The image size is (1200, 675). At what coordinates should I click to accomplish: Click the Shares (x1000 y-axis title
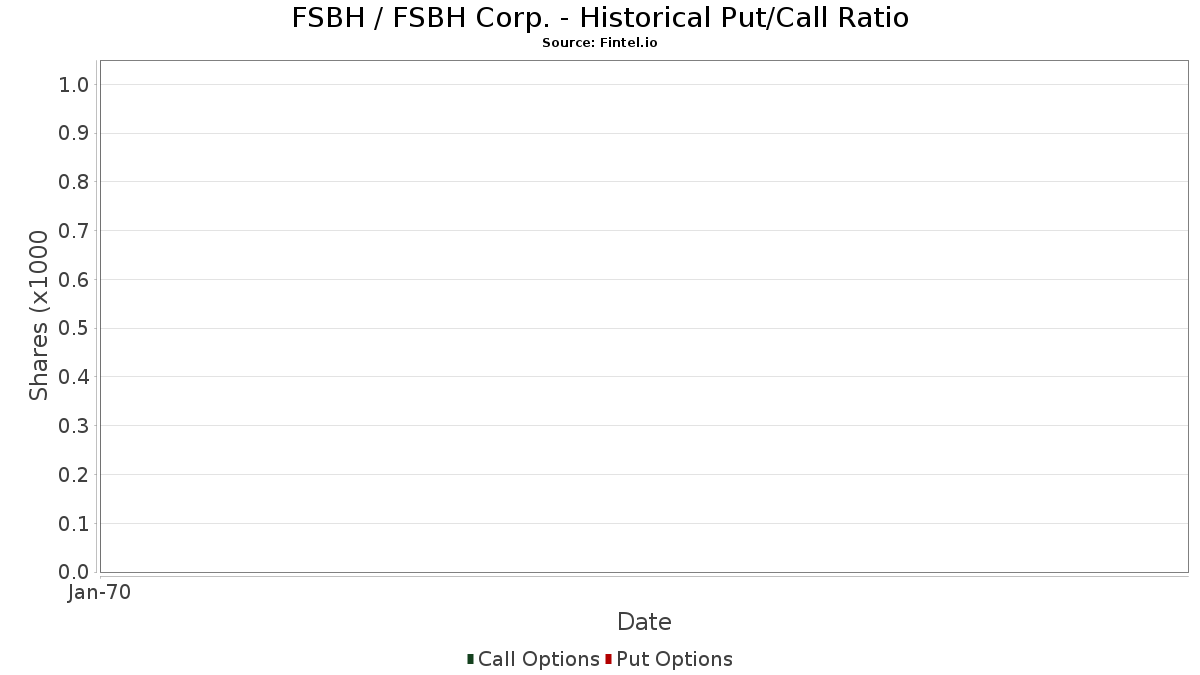click(x=39, y=315)
